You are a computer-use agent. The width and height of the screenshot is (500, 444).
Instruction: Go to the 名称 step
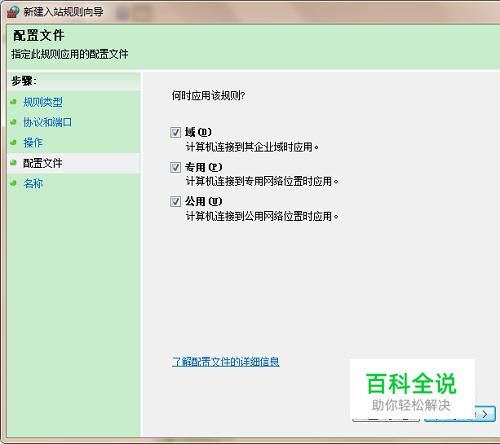(x=33, y=183)
